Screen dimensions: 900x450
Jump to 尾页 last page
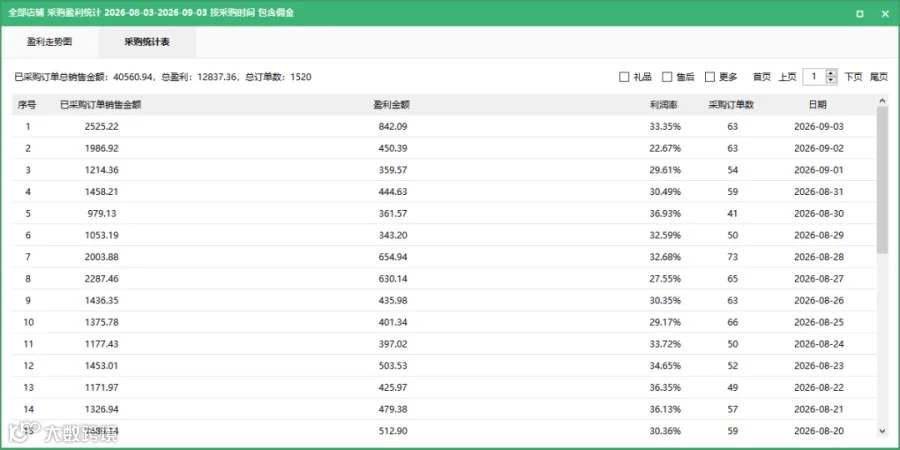(879, 77)
